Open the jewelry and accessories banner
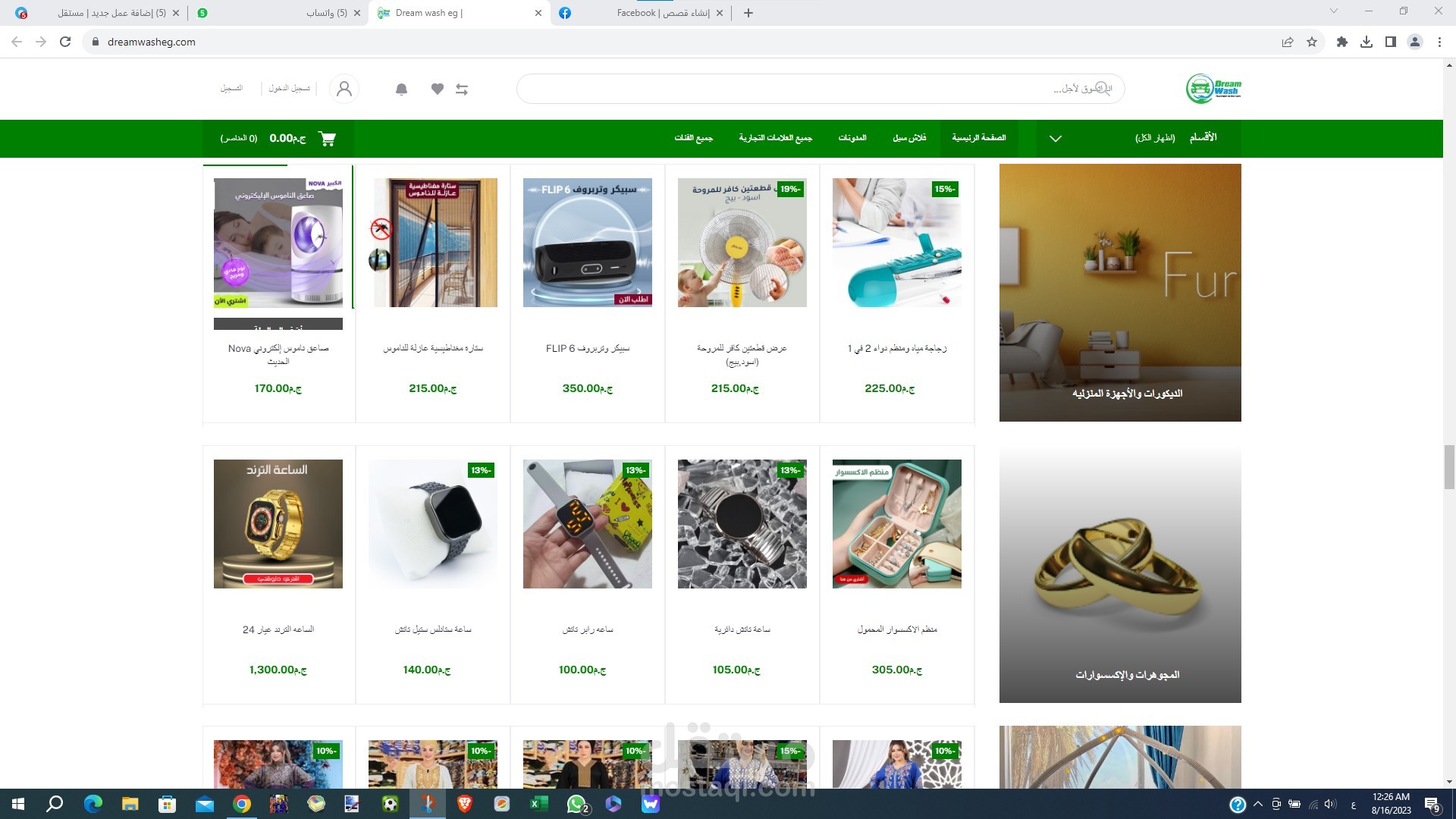 click(x=1120, y=574)
